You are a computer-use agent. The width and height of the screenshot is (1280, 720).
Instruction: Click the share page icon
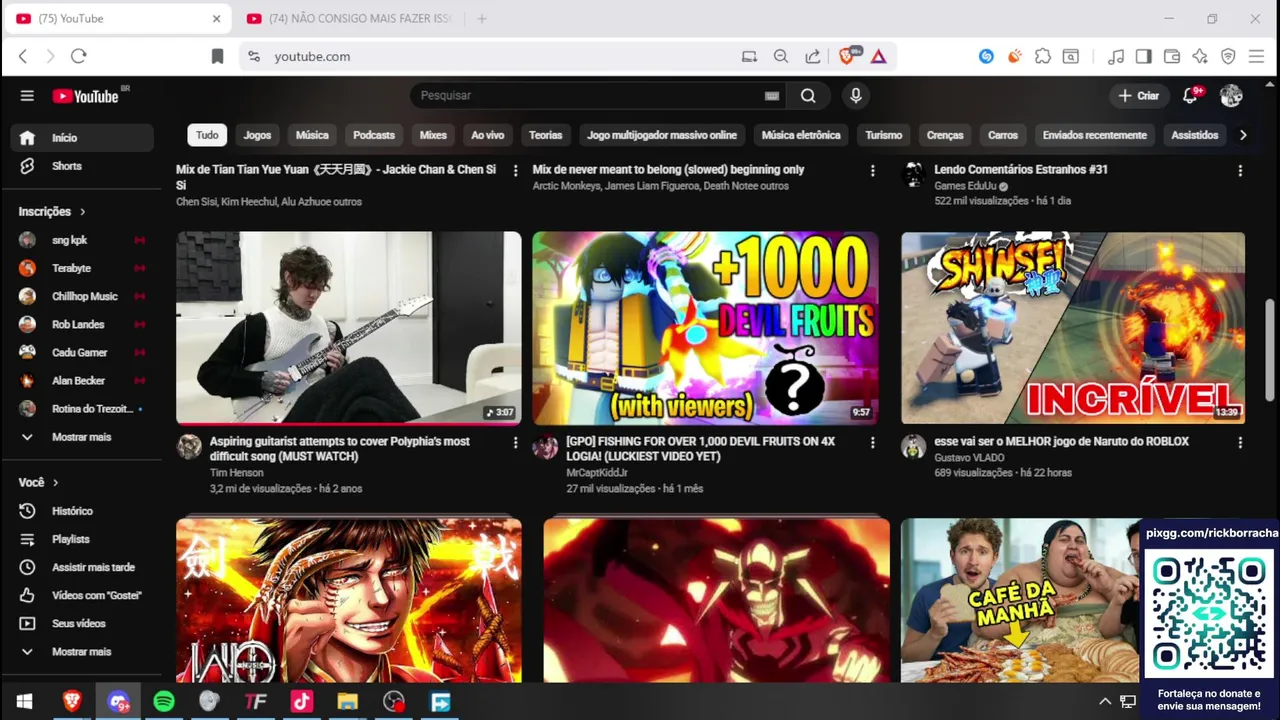[x=813, y=56]
